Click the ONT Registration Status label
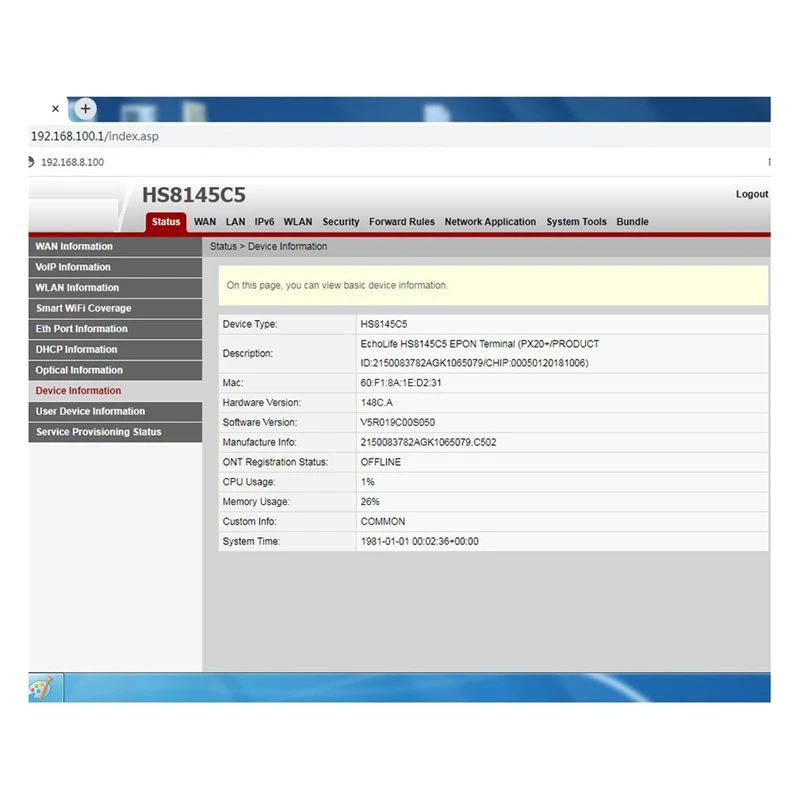The height and width of the screenshot is (800, 800). [x=275, y=462]
